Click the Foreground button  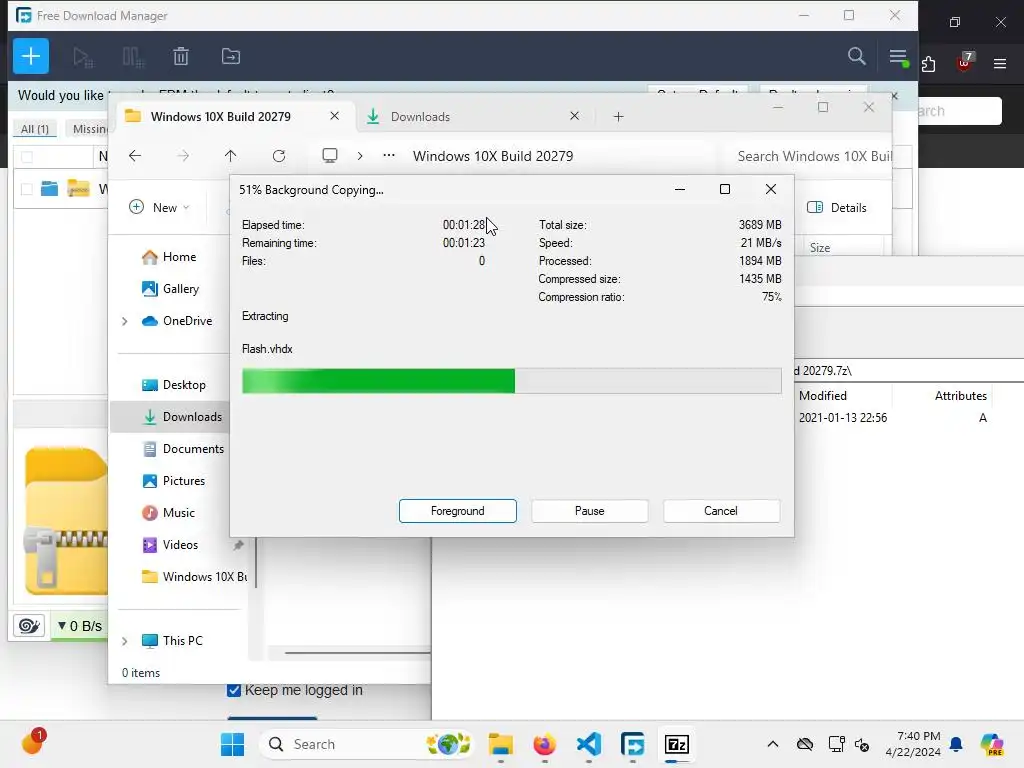click(x=458, y=511)
